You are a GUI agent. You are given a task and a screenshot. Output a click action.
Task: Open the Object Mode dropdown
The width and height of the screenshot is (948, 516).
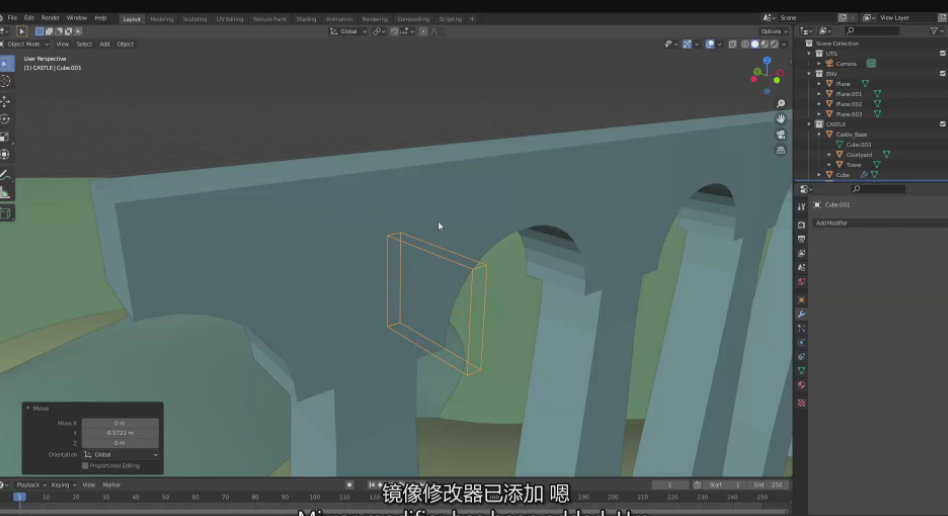pos(25,44)
